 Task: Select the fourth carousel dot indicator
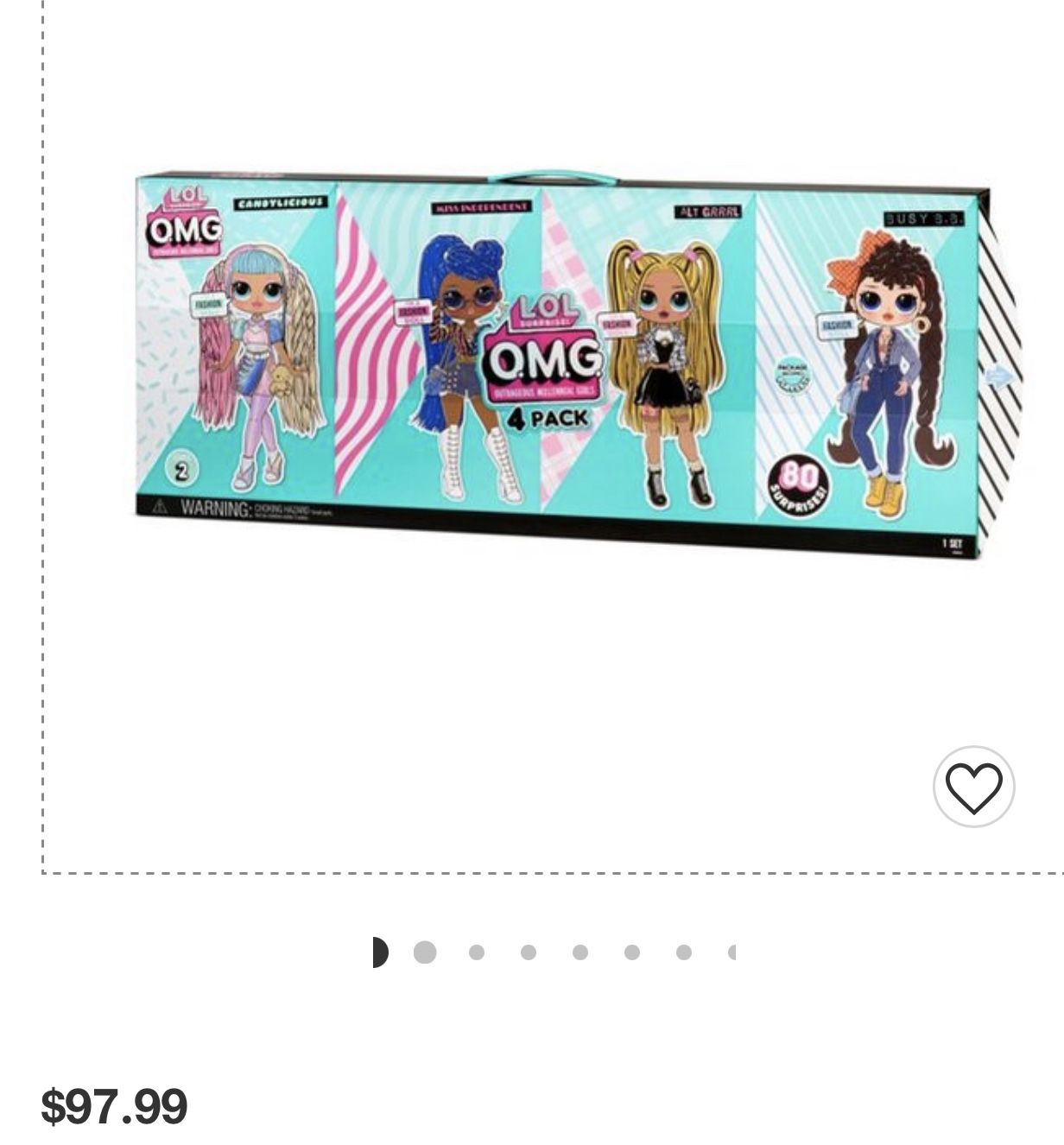(529, 952)
